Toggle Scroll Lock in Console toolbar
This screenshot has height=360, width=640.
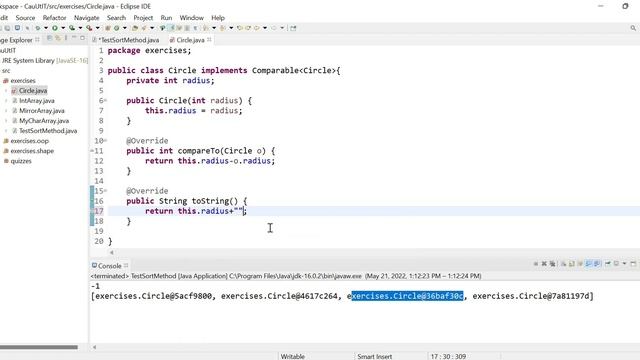click(572, 264)
